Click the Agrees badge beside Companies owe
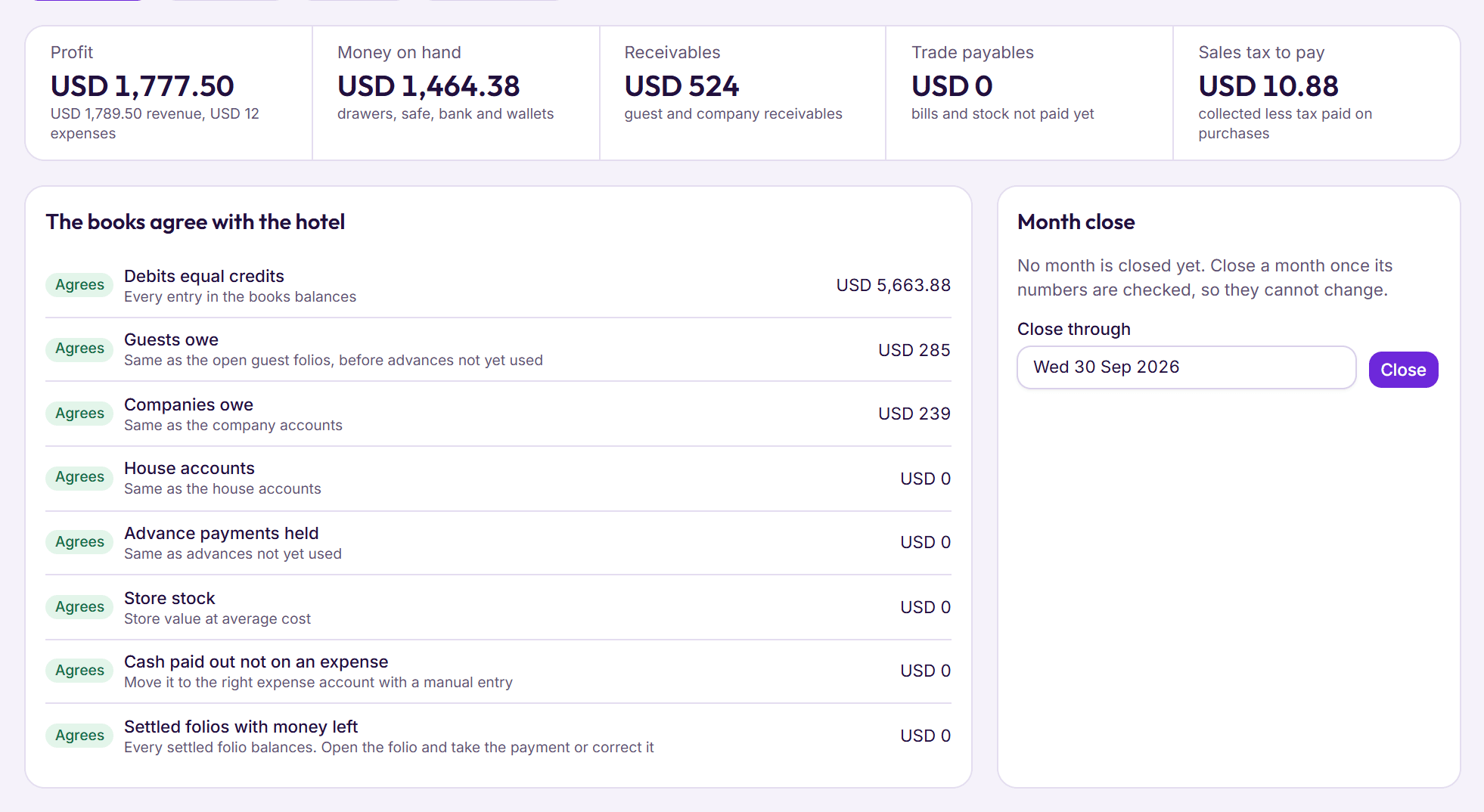Screen dimensions: 1484x812 click(79, 414)
